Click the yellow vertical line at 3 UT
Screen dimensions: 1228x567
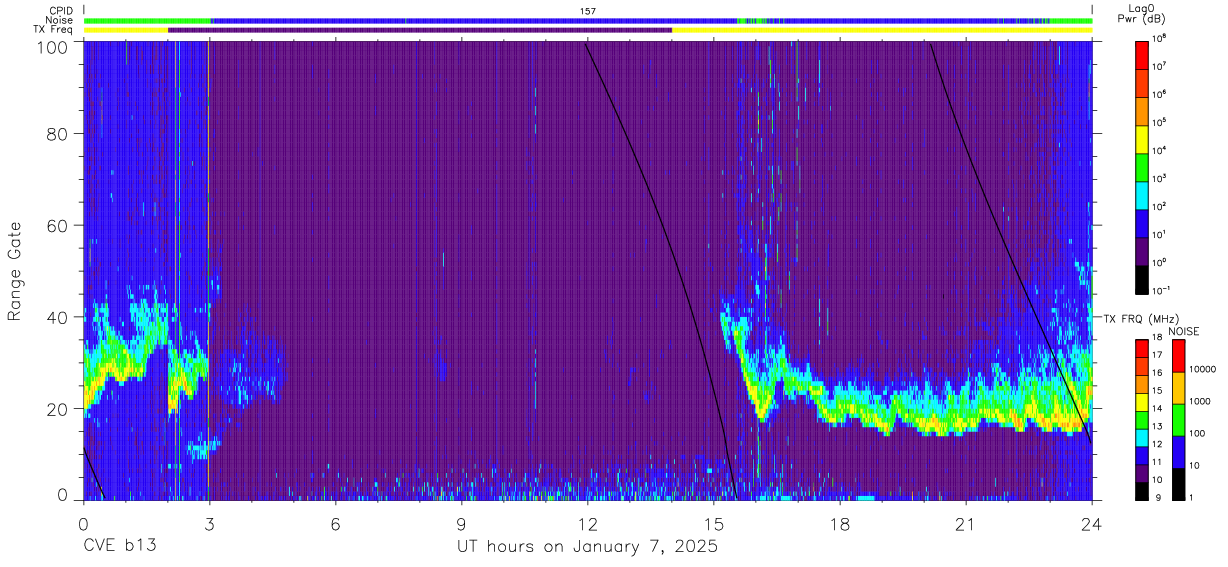[208, 270]
